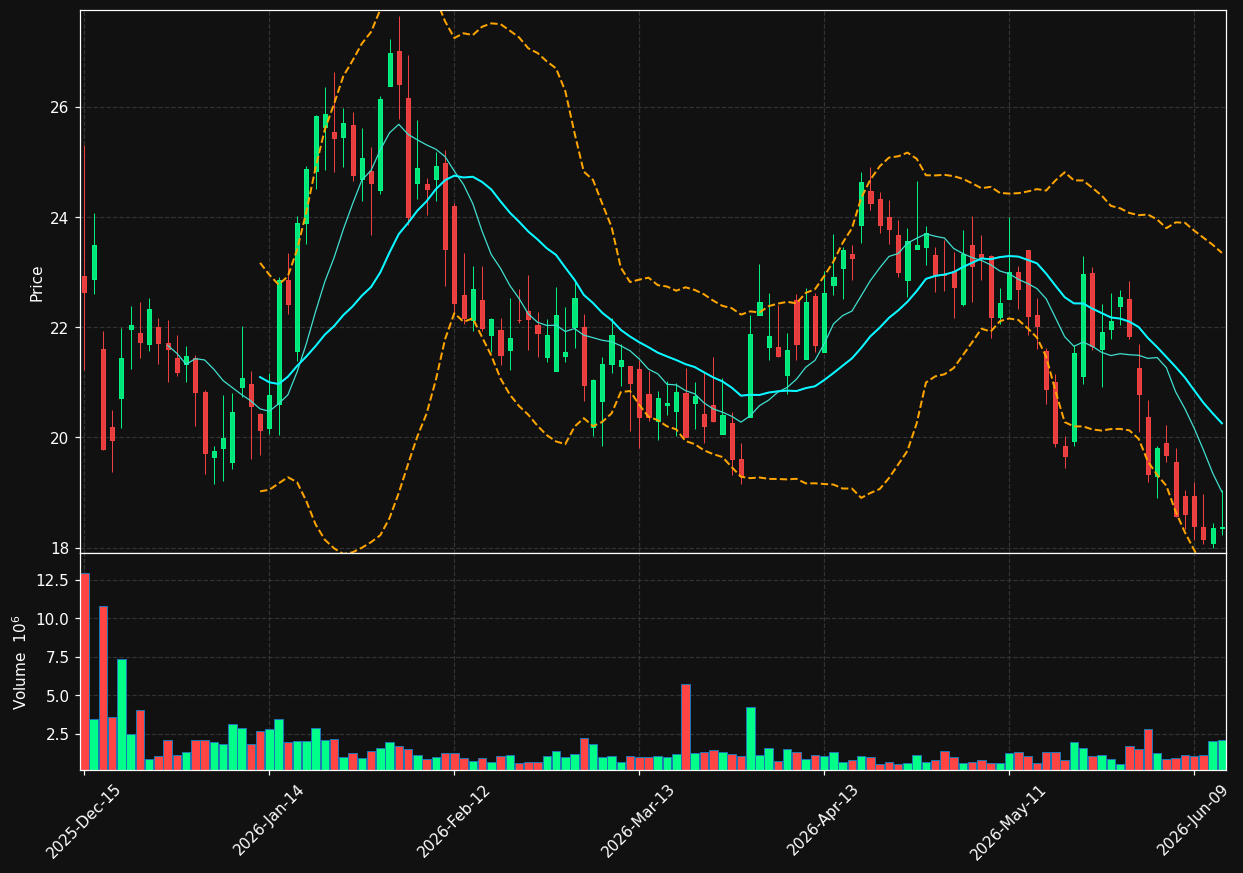Click the Volume axis title
Screen dimensions: 1243x873
click(20, 662)
